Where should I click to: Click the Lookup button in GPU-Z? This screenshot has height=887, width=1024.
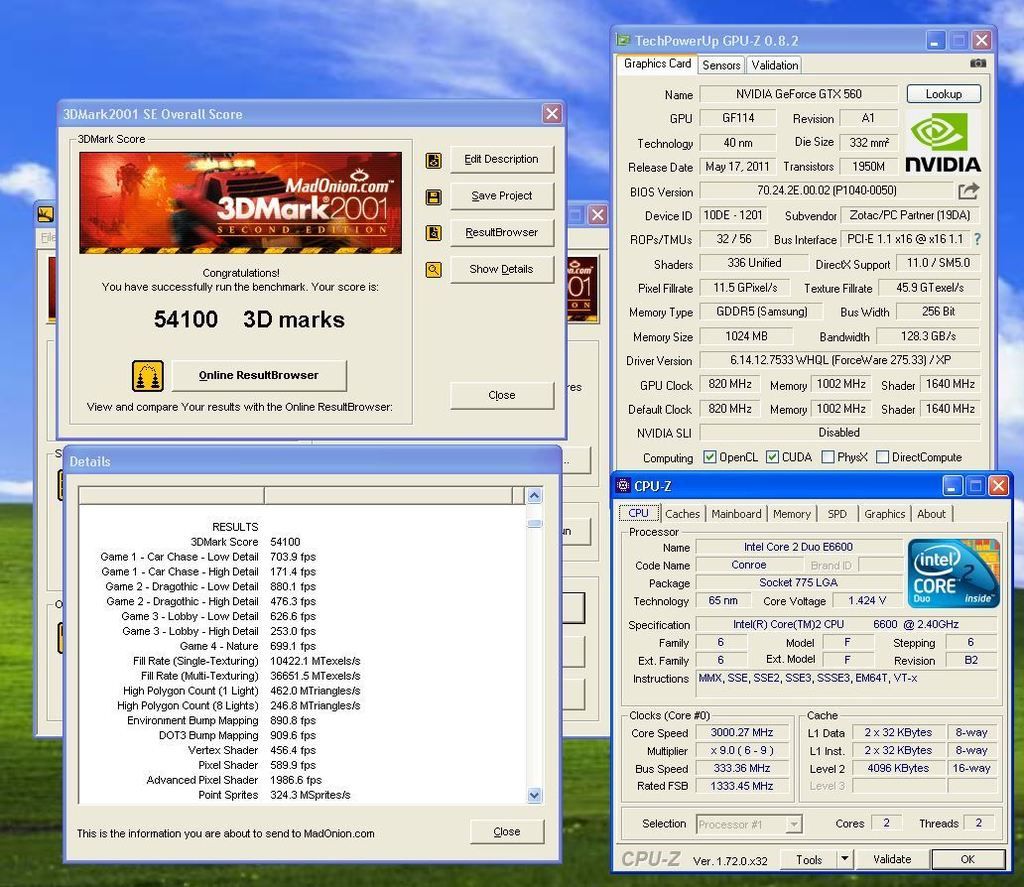tap(944, 94)
